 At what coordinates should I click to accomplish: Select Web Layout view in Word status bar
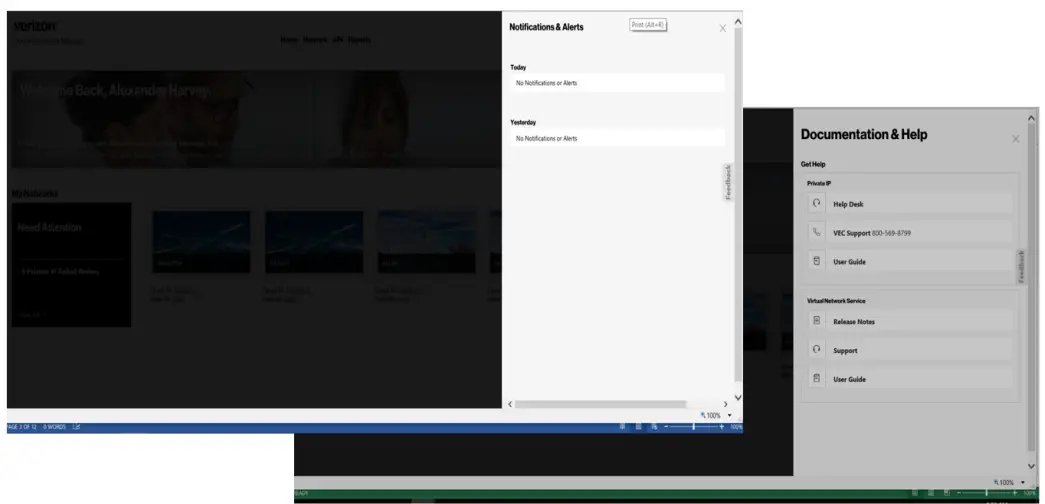coord(654,427)
